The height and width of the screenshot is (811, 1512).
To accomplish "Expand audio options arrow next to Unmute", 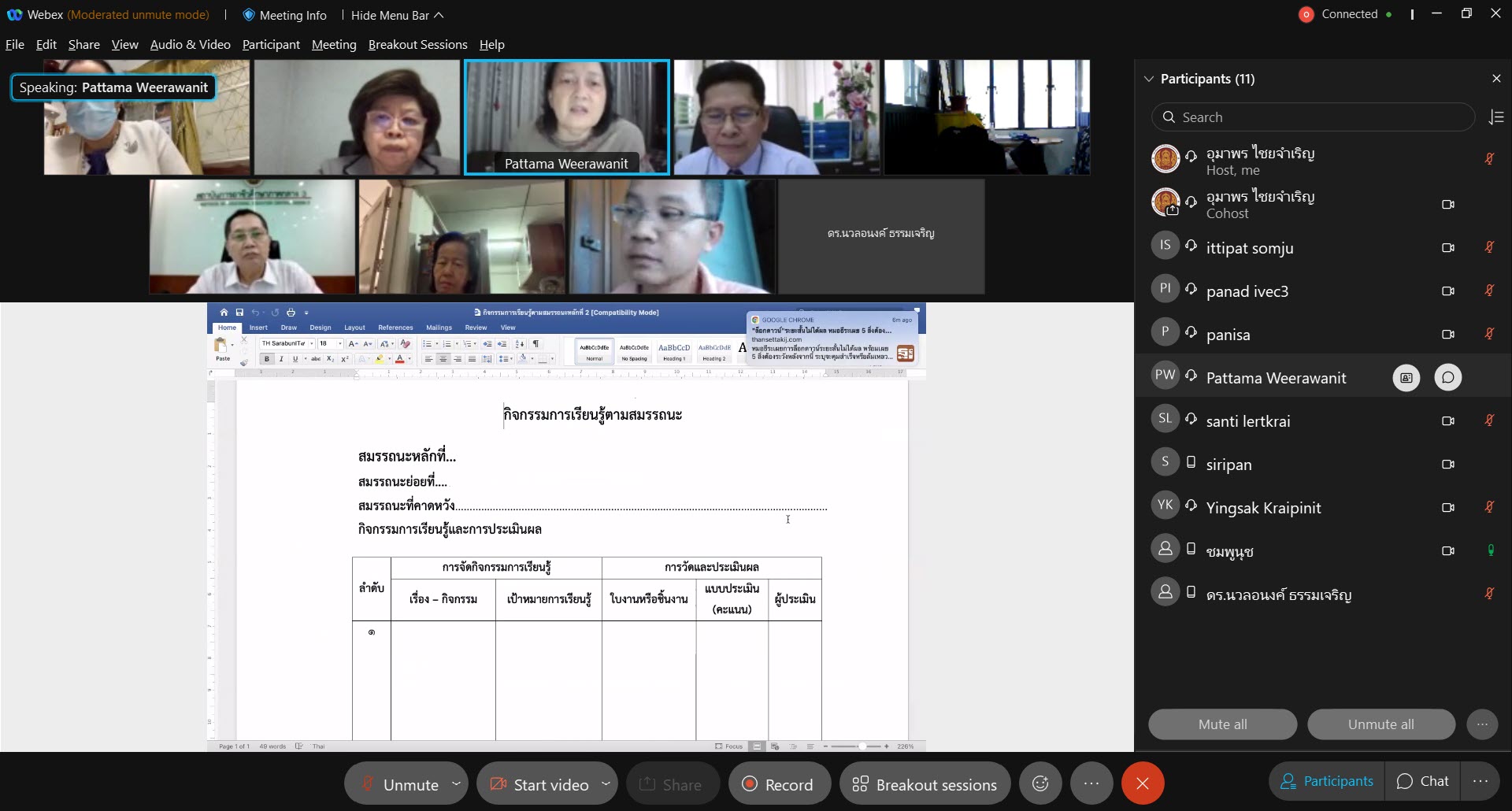I will coord(456,783).
